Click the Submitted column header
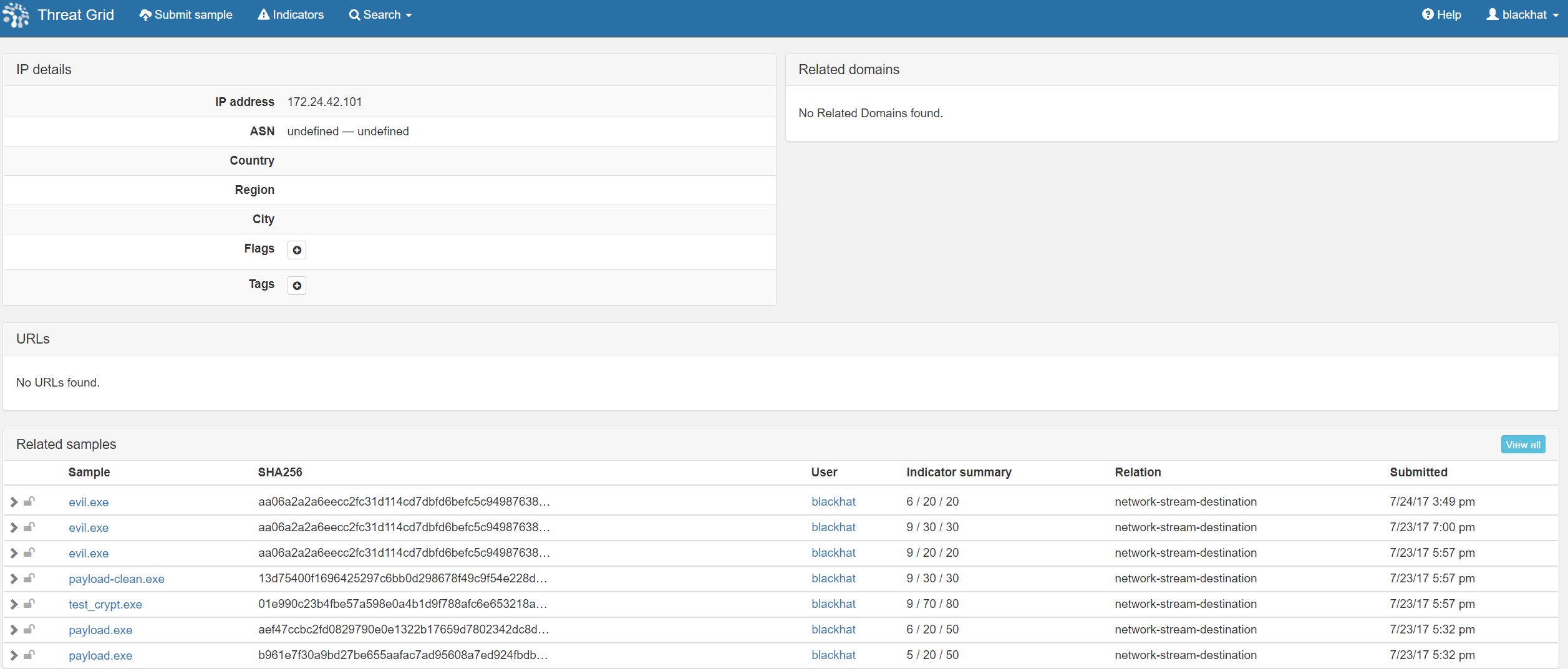The width and height of the screenshot is (1568, 669). click(x=1418, y=473)
